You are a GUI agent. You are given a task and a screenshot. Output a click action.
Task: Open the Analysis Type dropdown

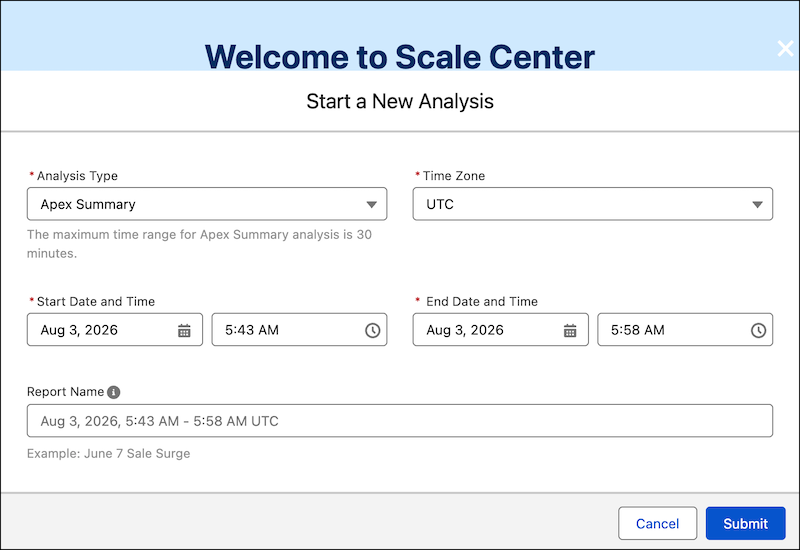tap(207, 204)
